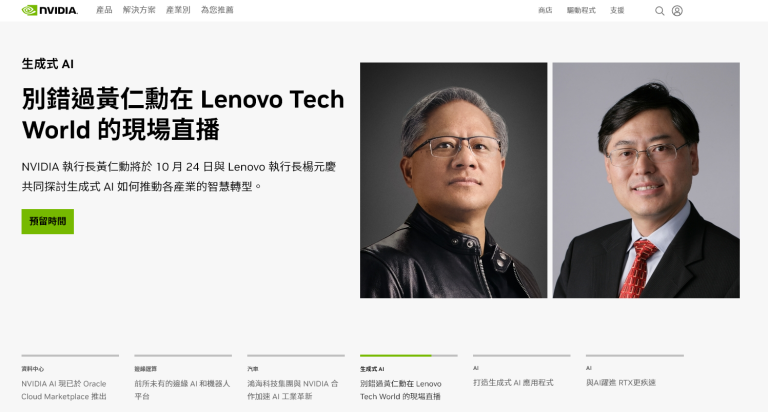
Task: Click the green 預留時間 button
Action: (48, 221)
